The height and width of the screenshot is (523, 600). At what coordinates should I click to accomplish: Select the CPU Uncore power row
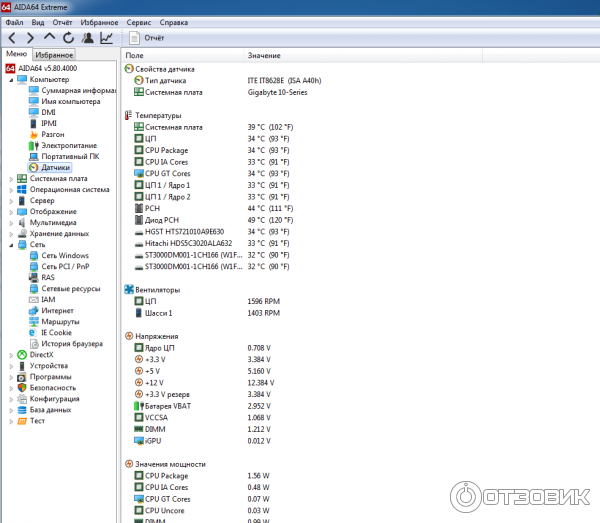[x=202, y=510]
